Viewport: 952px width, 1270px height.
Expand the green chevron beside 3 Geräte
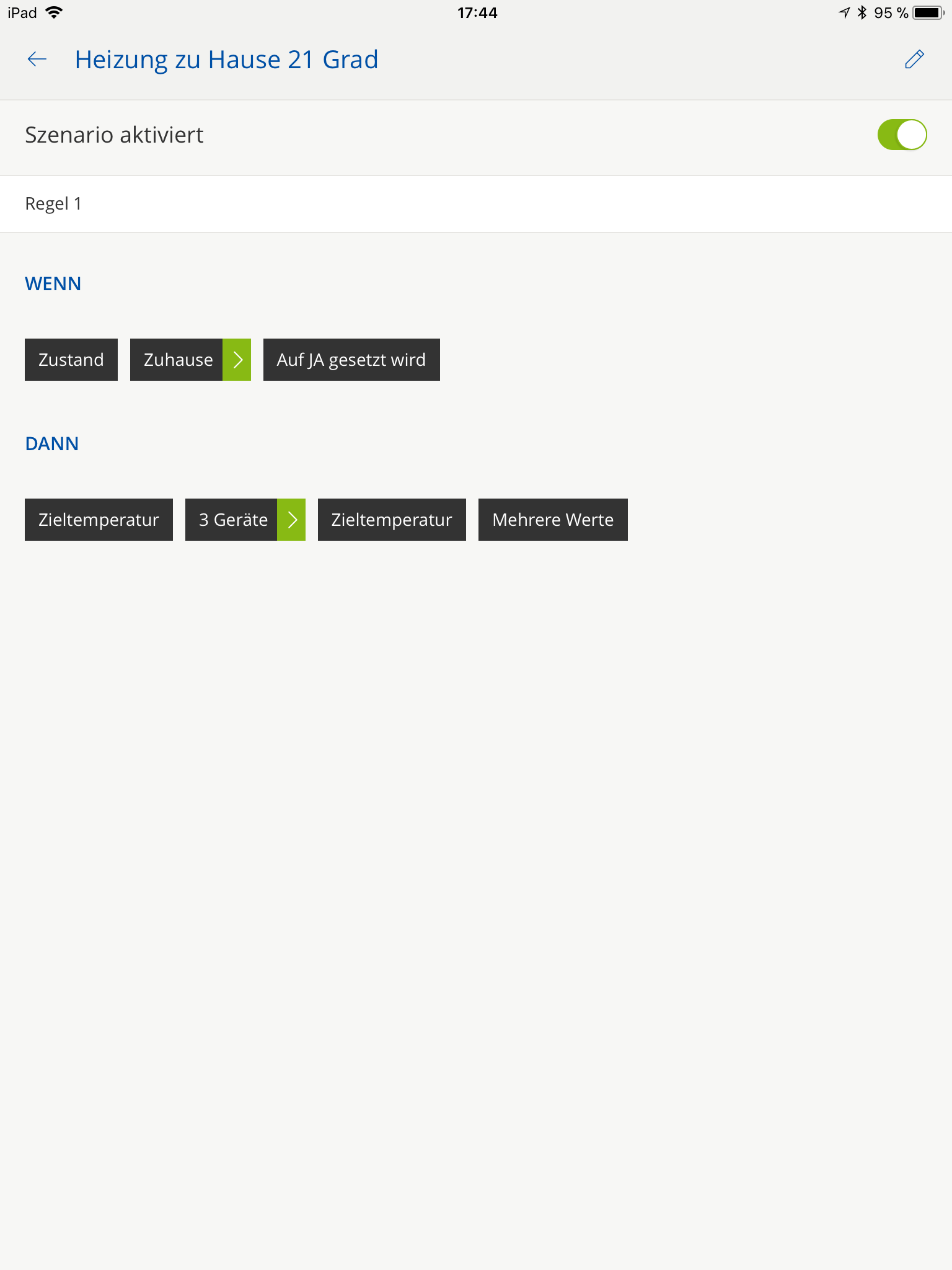click(x=291, y=520)
